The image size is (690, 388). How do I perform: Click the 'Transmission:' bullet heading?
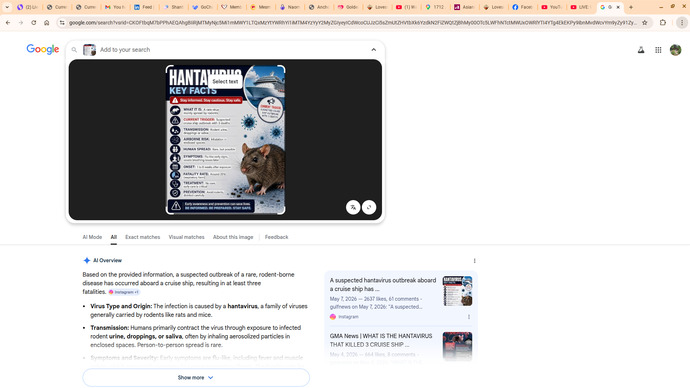coord(110,328)
